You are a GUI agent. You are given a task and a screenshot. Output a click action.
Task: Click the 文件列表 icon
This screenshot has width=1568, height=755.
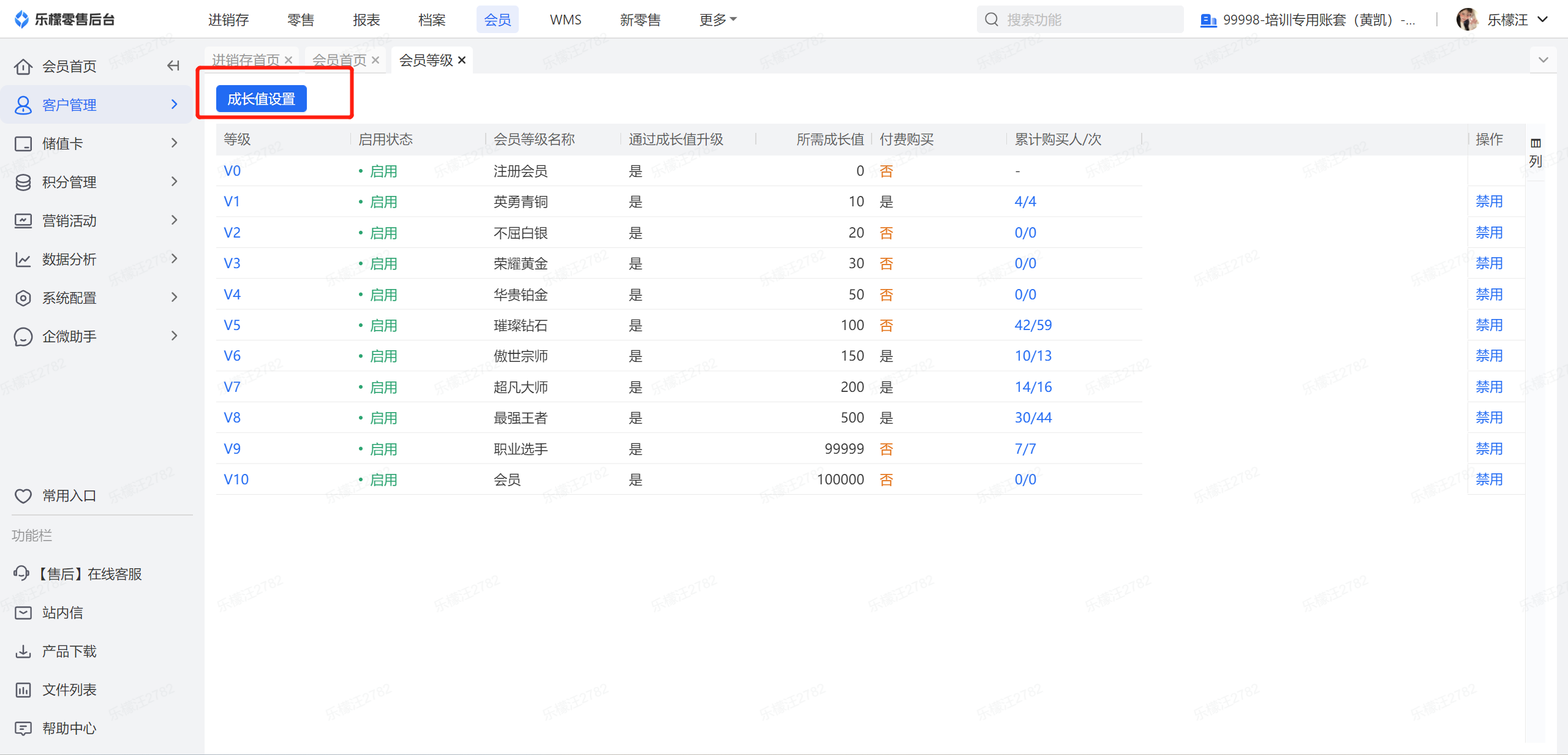(x=23, y=689)
